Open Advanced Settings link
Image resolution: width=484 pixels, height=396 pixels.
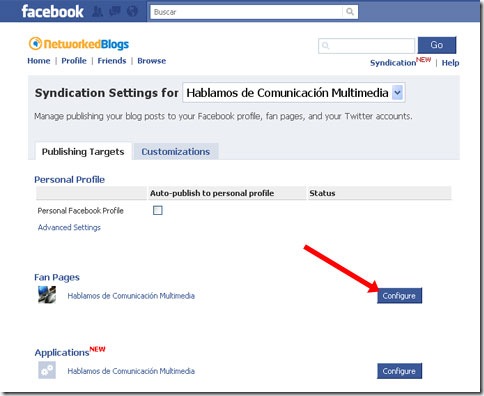pyautogui.click(x=69, y=227)
